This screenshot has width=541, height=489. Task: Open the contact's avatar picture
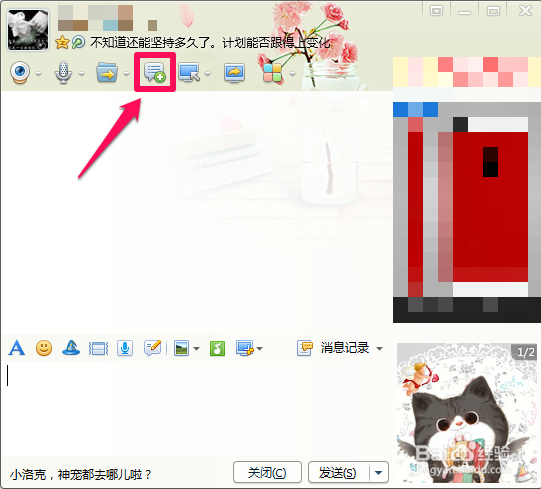(x=28, y=30)
